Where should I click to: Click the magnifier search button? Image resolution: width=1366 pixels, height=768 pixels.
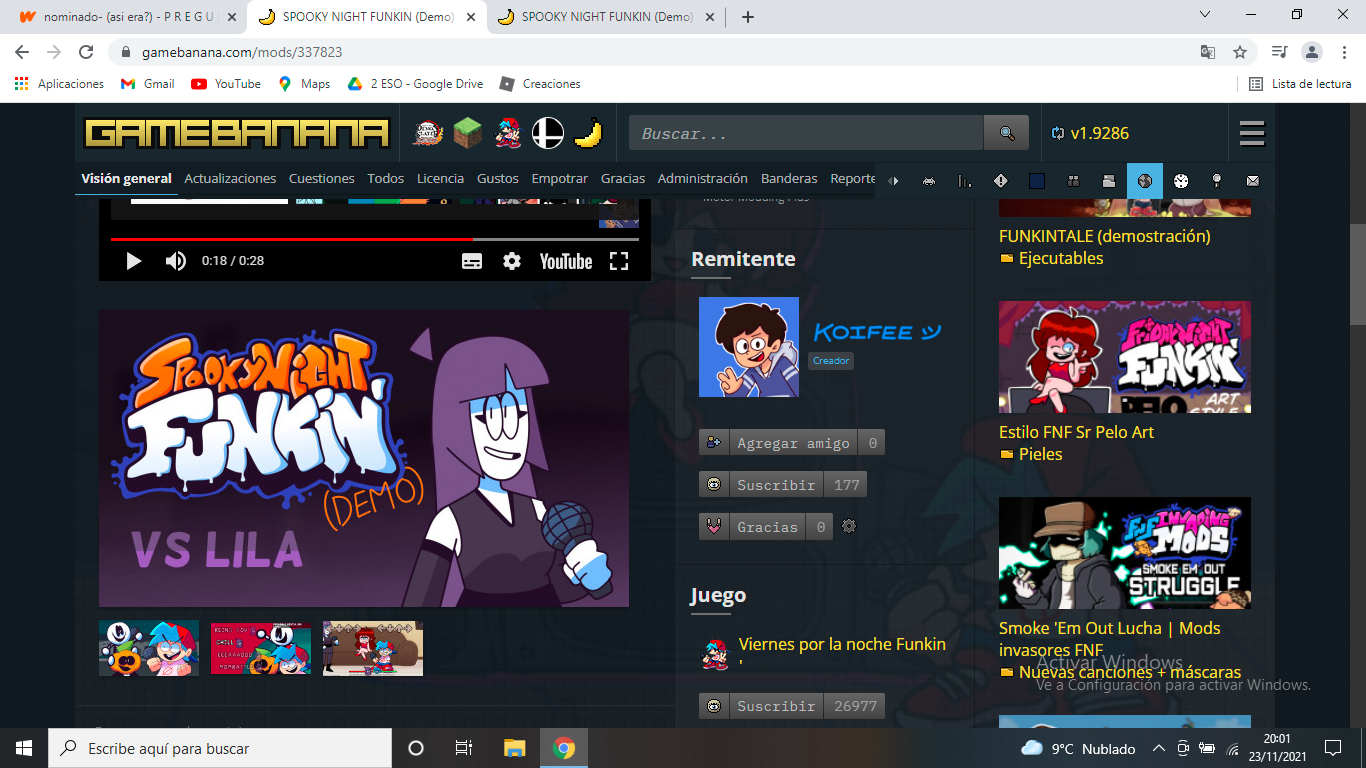pyautogui.click(x=1006, y=133)
